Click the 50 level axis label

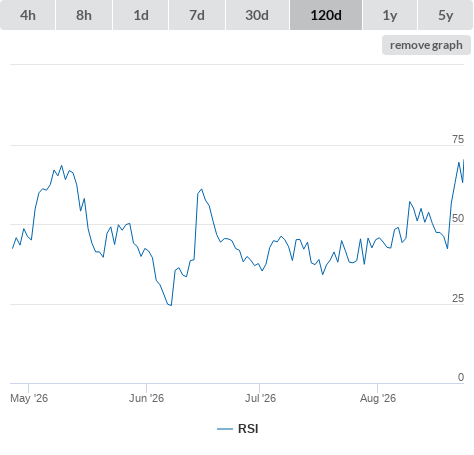(x=458, y=218)
